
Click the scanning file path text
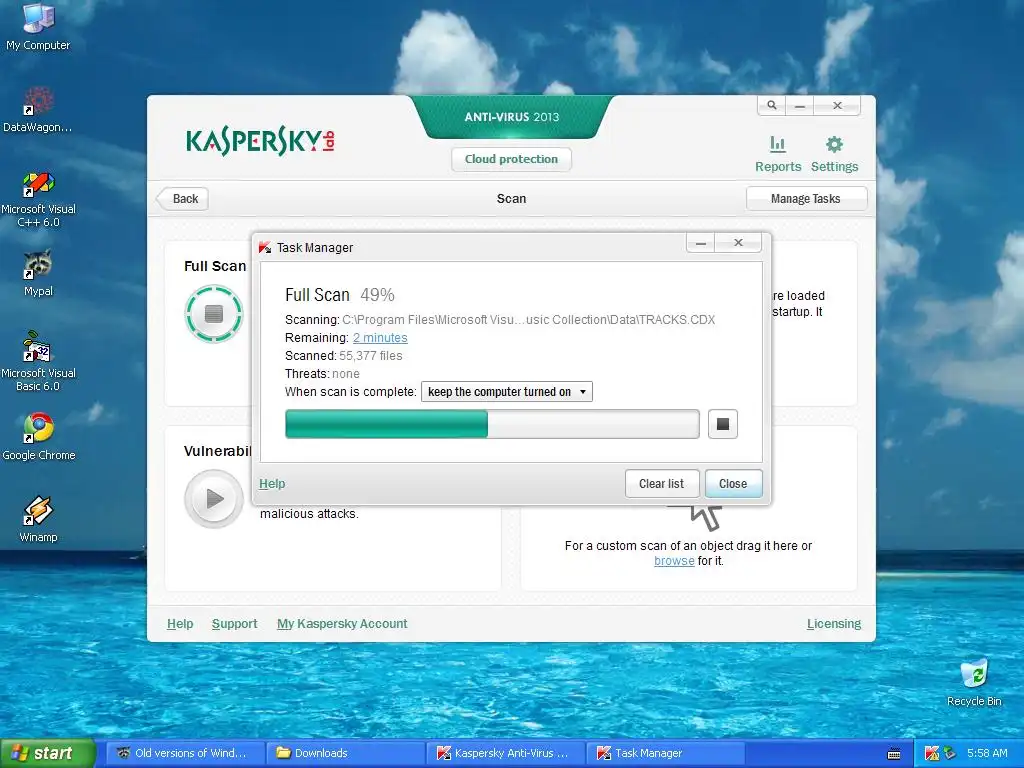[528, 320]
